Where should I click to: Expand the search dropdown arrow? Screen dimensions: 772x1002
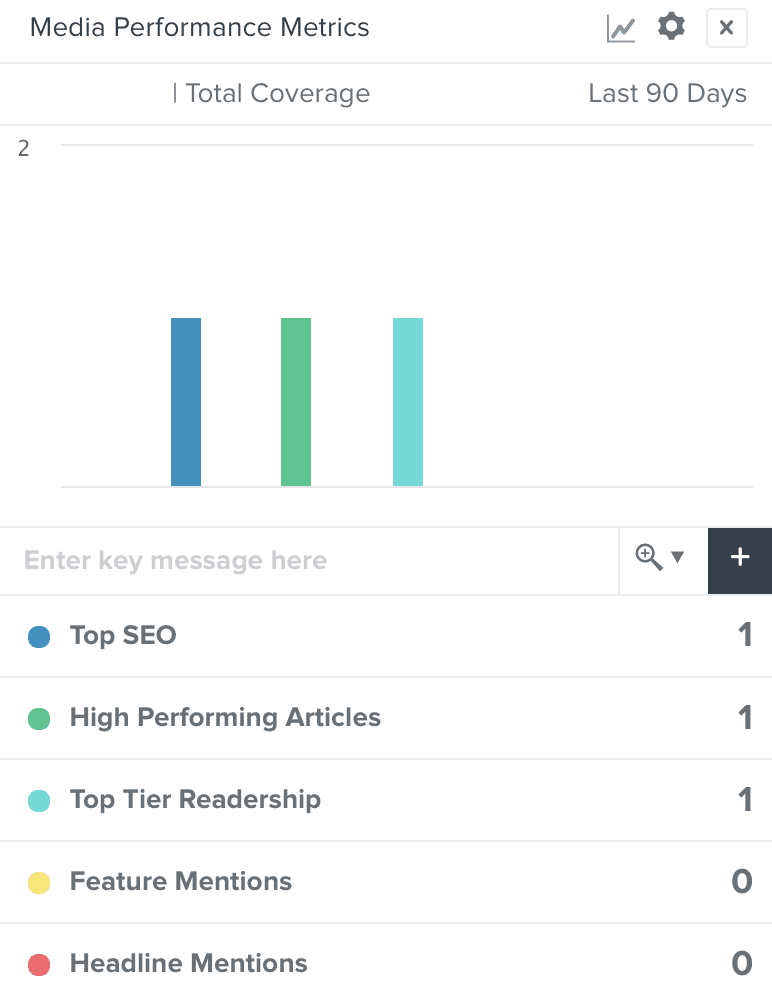click(678, 557)
